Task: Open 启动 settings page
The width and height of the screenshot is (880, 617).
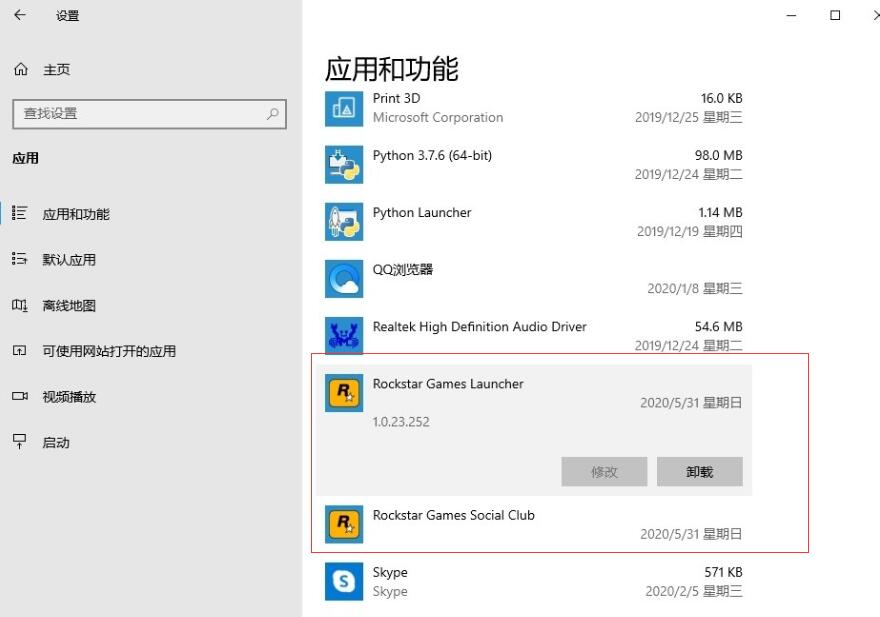Action: [x=56, y=442]
